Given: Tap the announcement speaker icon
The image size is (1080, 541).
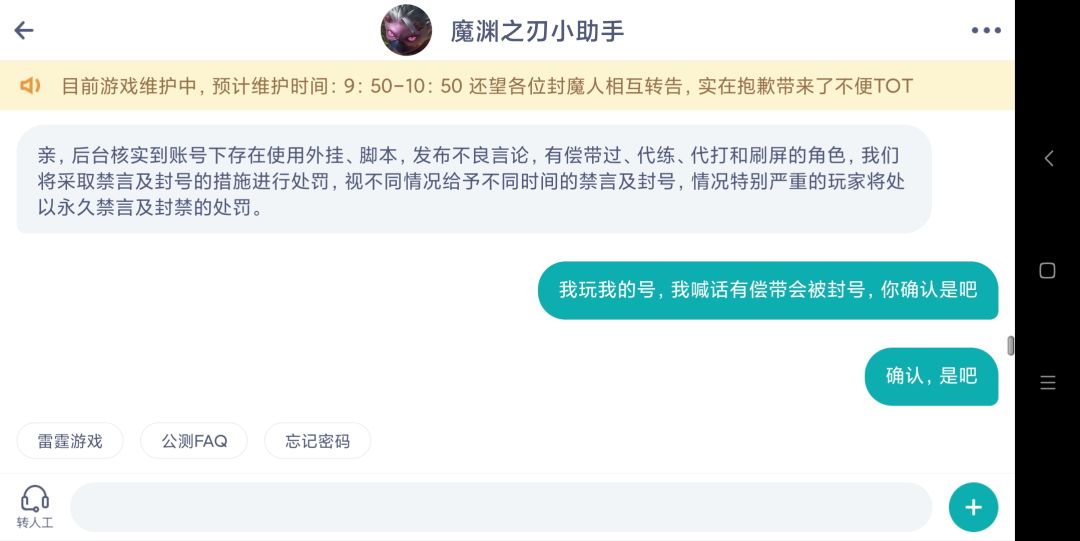Looking at the screenshot, I should pyautogui.click(x=31, y=86).
